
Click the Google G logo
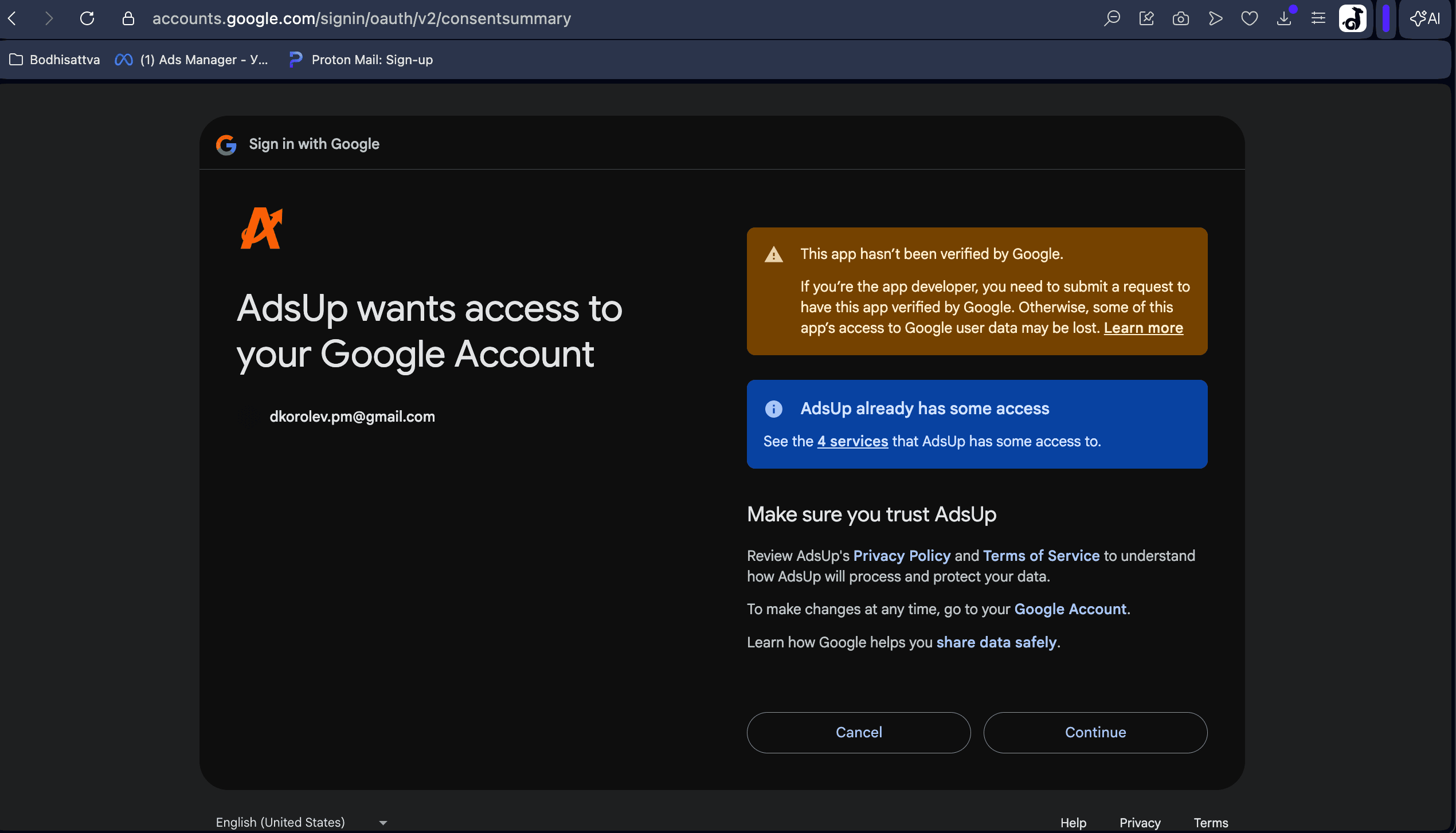(226, 144)
